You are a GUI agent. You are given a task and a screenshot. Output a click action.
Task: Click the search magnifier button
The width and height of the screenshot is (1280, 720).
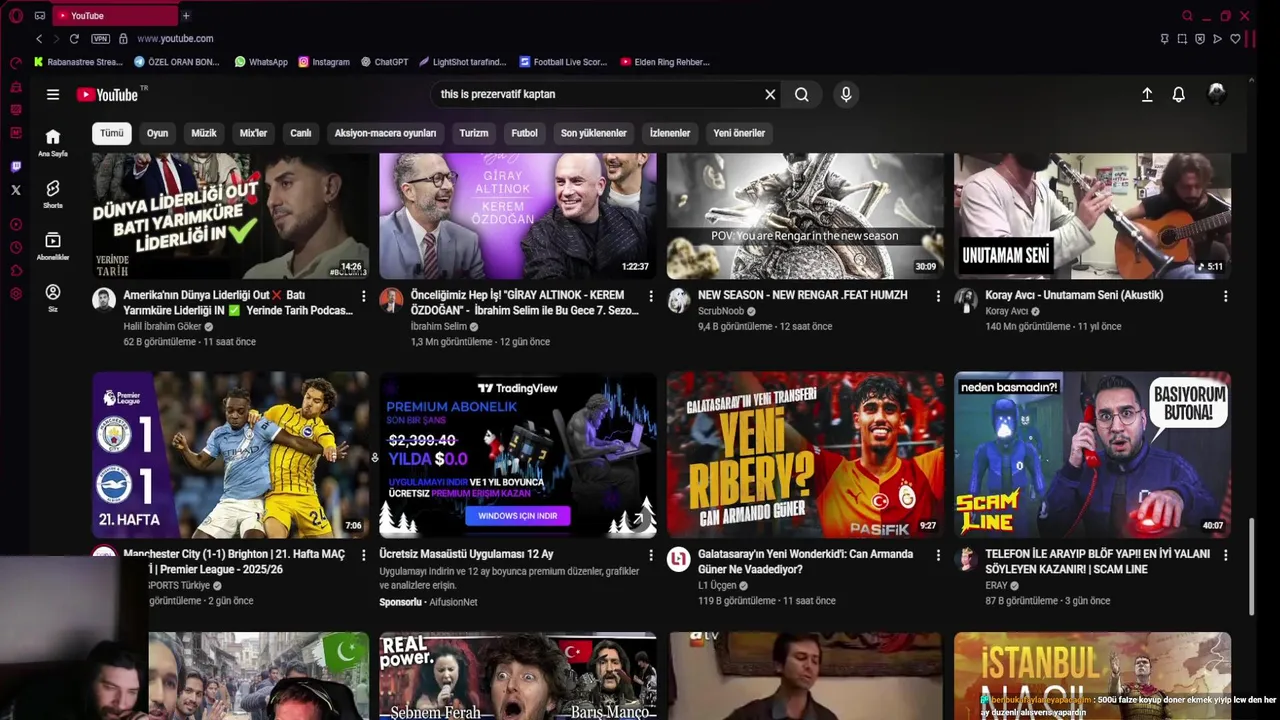tap(802, 95)
